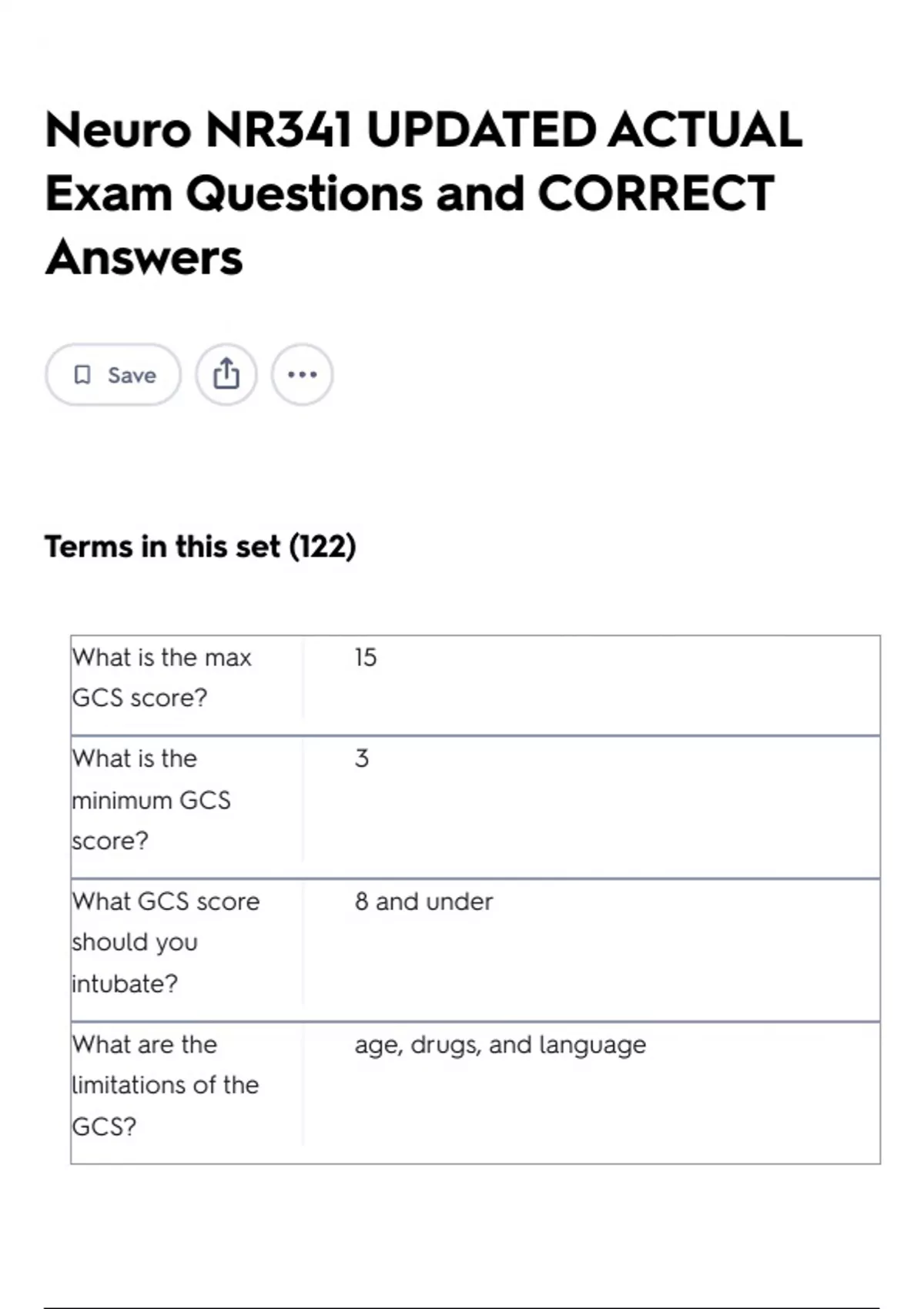
Task: Click "UPDATED ACTUAL" in the title
Action: (x=584, y=129)
